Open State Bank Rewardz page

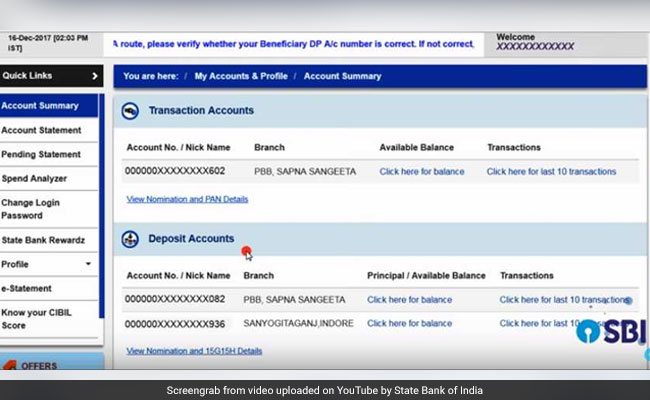[44, 239]
